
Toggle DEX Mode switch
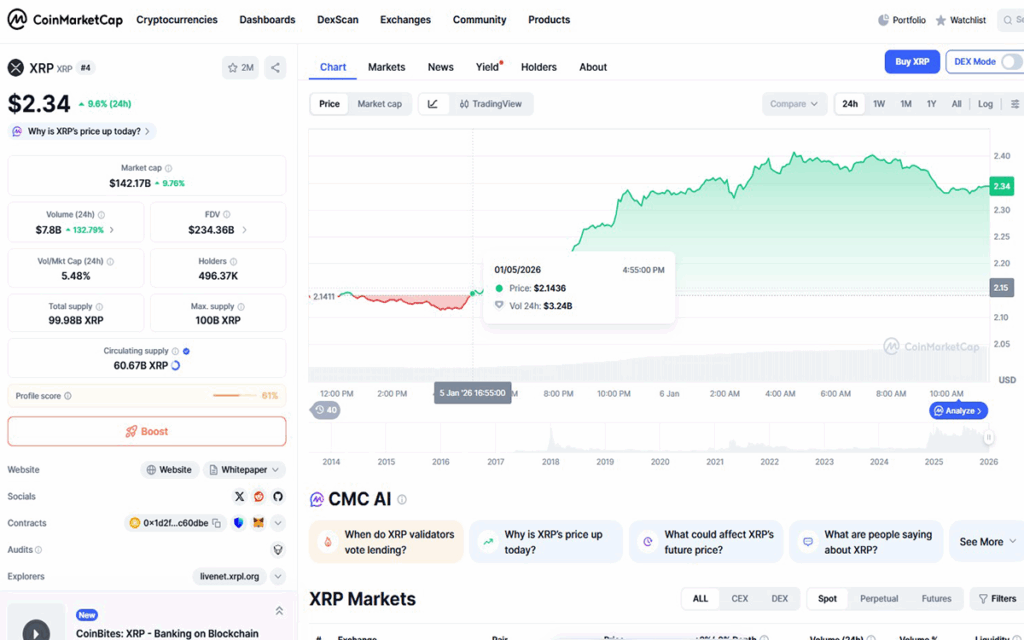coord(1011,61)
